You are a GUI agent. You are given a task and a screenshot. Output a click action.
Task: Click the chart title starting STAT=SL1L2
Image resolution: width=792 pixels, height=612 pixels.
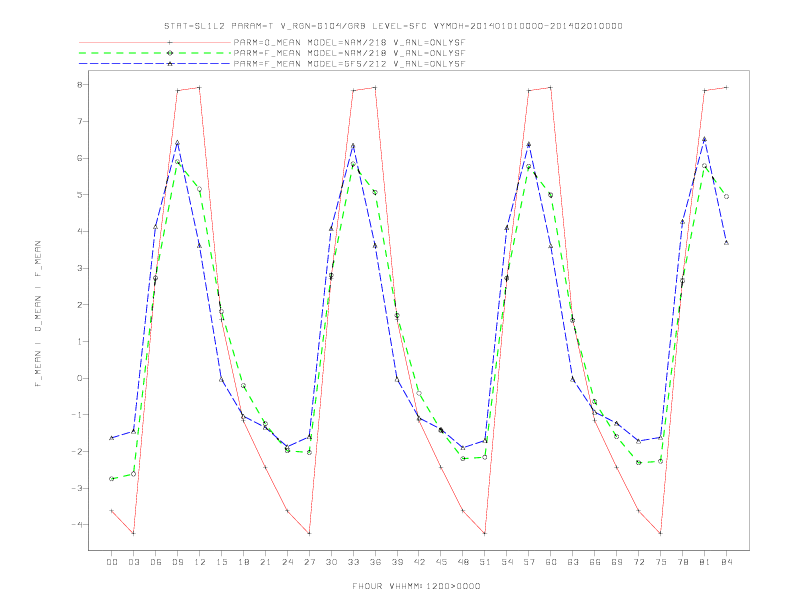(x=393, y=26)
